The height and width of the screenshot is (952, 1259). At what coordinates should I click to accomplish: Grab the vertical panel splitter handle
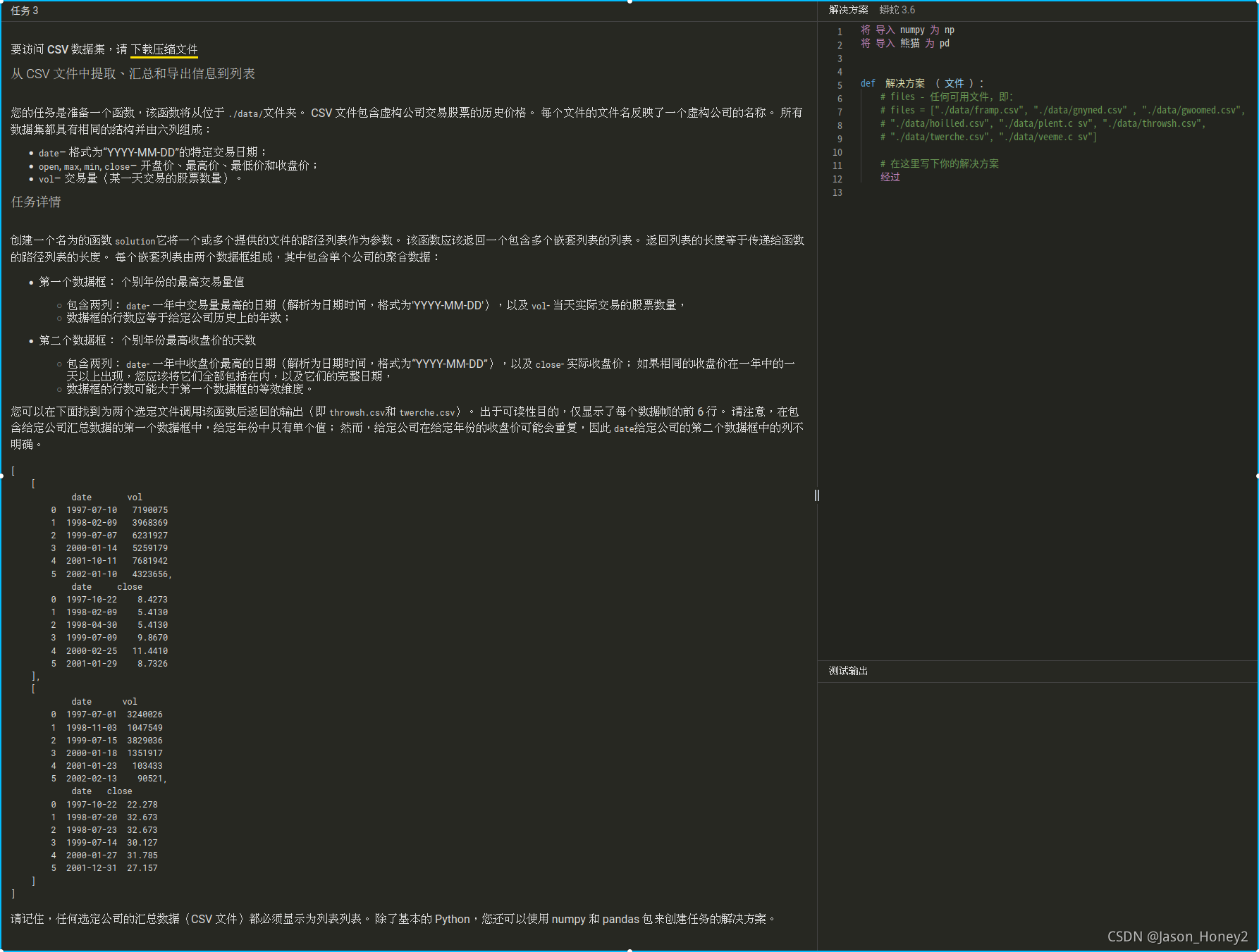pos(817,495)
